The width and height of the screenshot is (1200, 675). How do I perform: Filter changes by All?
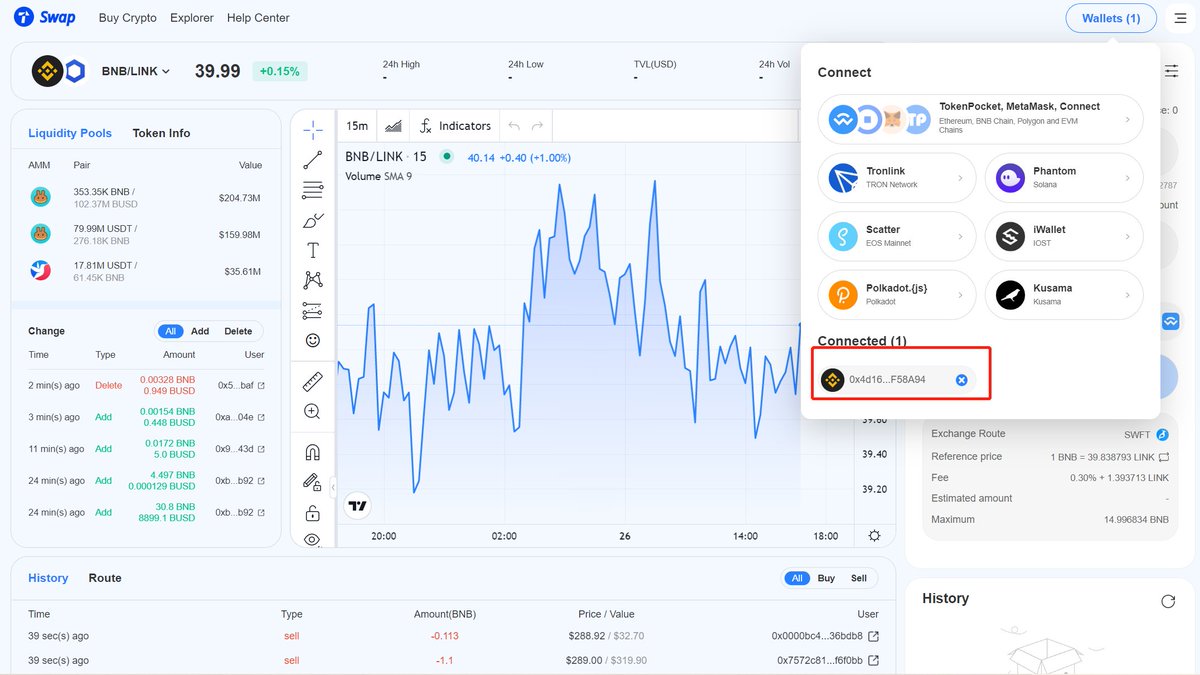(x=171, y=331)
